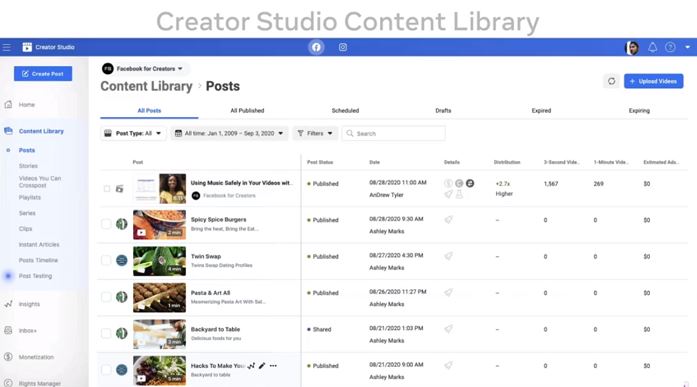Open Clips in the sidebar

(x=25, y=229)
